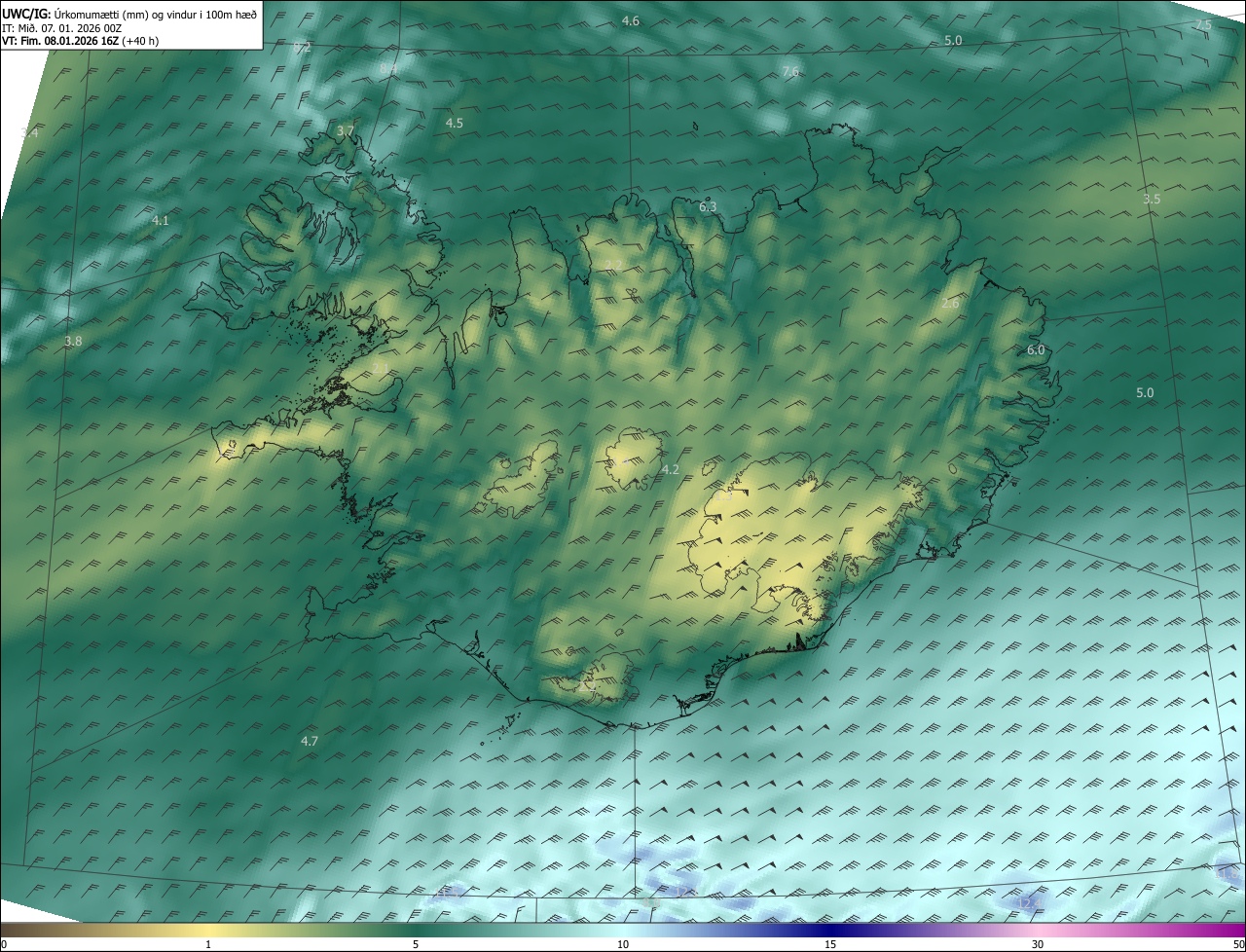The height and width of the screenshot is (952, 1246).
Task: Click the 4.7 value southwest of Iceland
Action: point(310,742)
